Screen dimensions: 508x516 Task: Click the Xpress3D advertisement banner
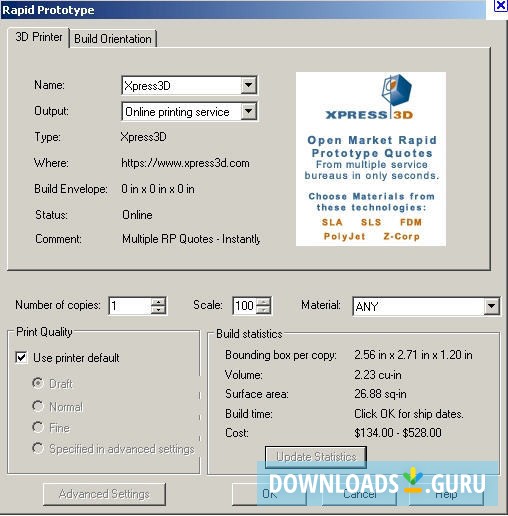pyautogui.click(x=371, y=159)
